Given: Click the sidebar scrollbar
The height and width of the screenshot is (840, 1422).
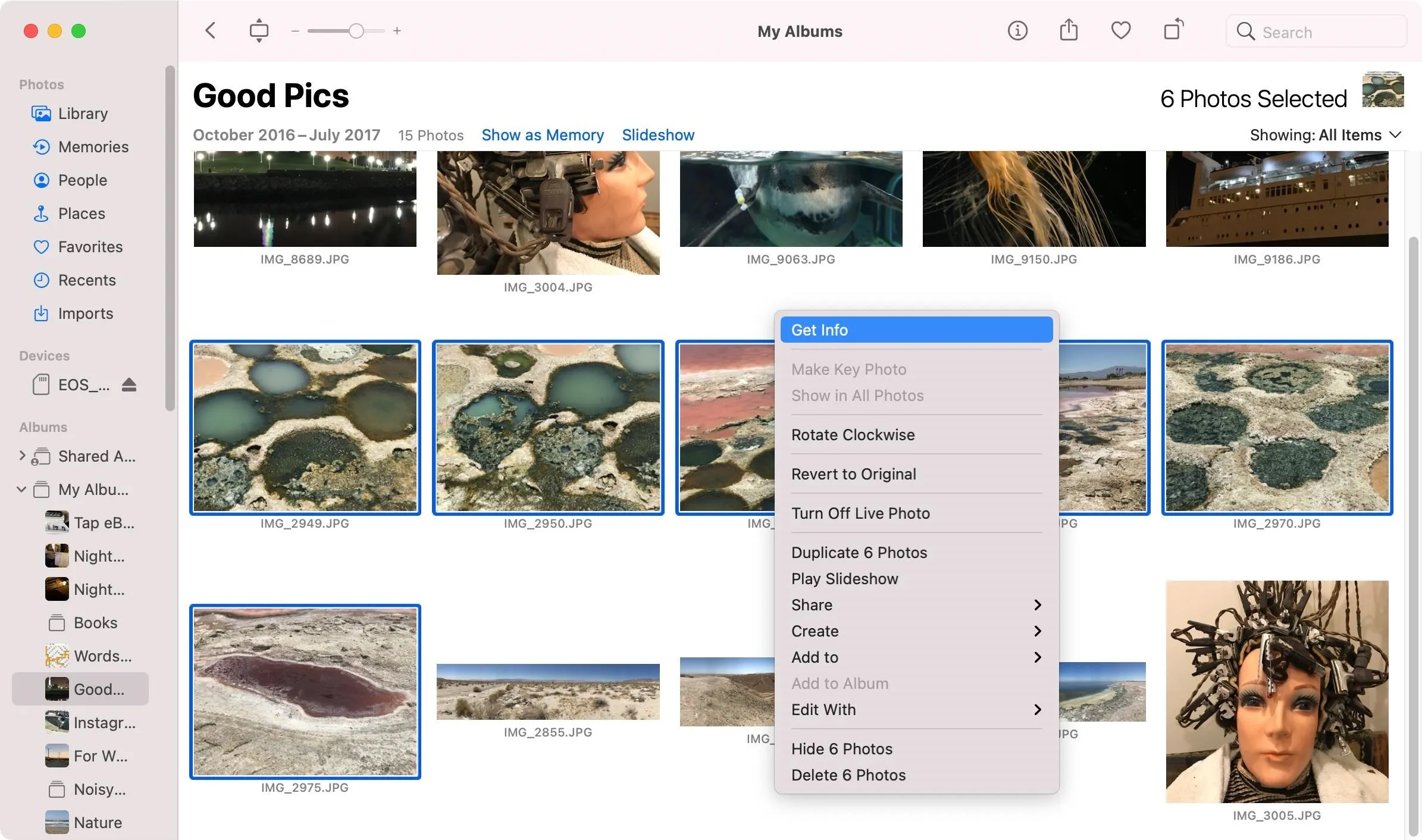Looking at the screenshot, I should (170, 238).
